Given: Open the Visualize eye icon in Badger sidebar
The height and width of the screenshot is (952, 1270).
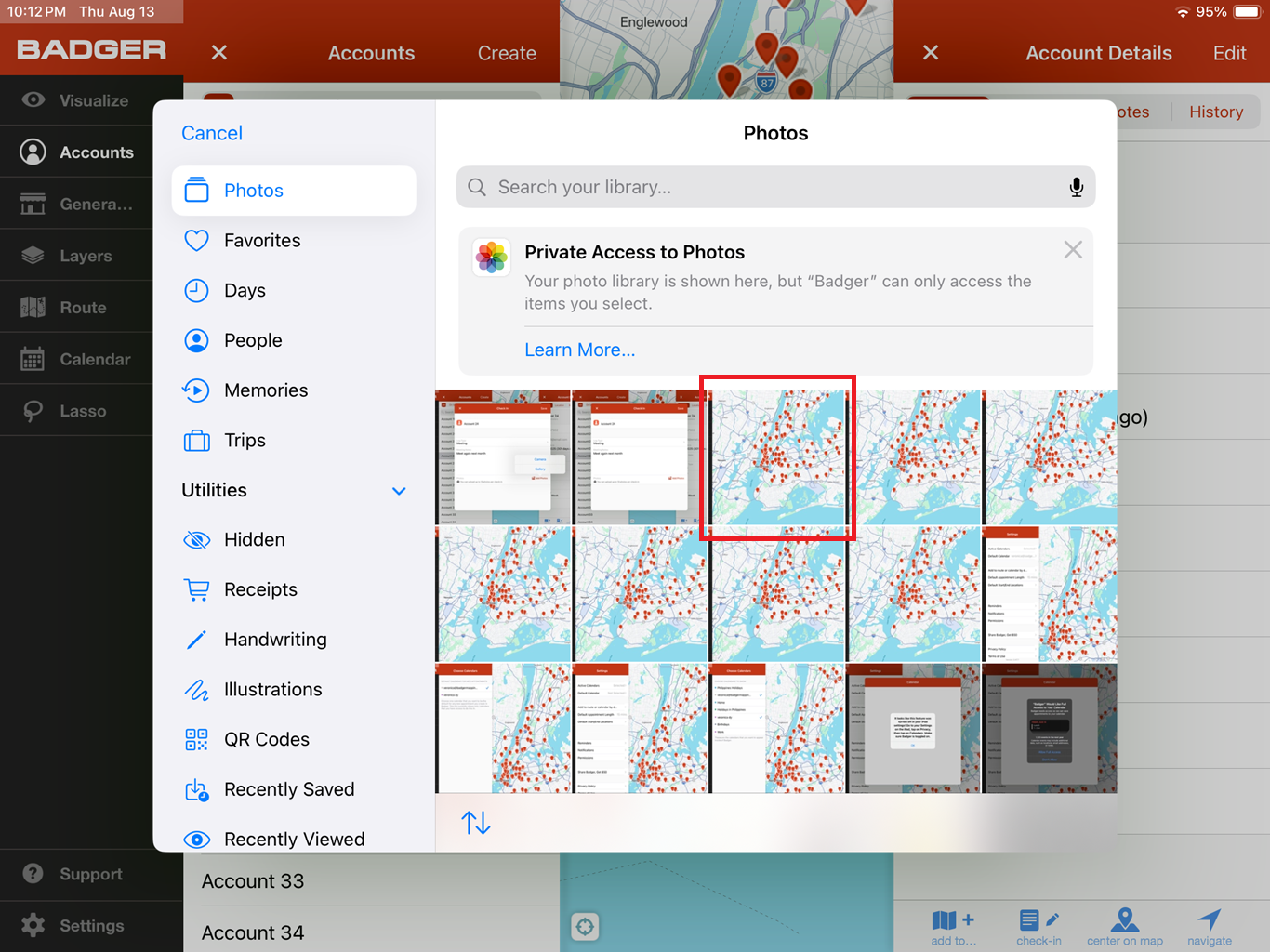Looking at the screenshot, I should (x=33, y=99).
